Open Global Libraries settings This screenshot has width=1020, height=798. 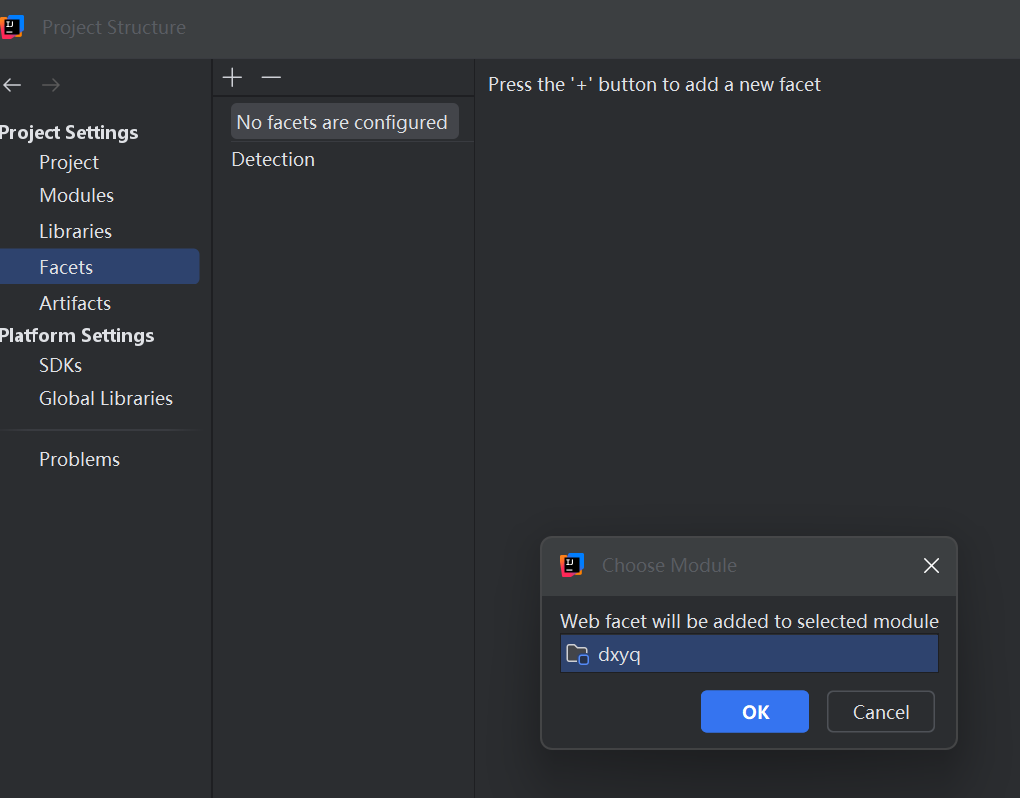[x=106, y=398]
